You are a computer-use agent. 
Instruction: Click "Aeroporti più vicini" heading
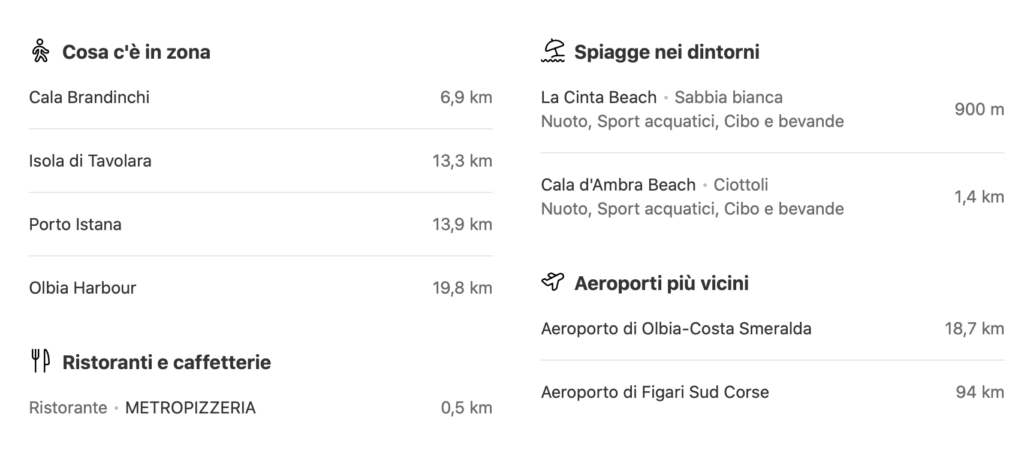[662, 283]
